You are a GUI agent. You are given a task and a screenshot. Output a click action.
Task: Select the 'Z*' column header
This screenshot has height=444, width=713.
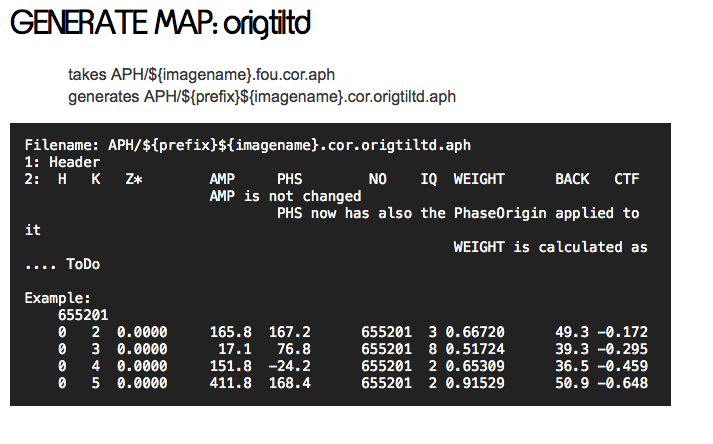click(x=134, y=179)
